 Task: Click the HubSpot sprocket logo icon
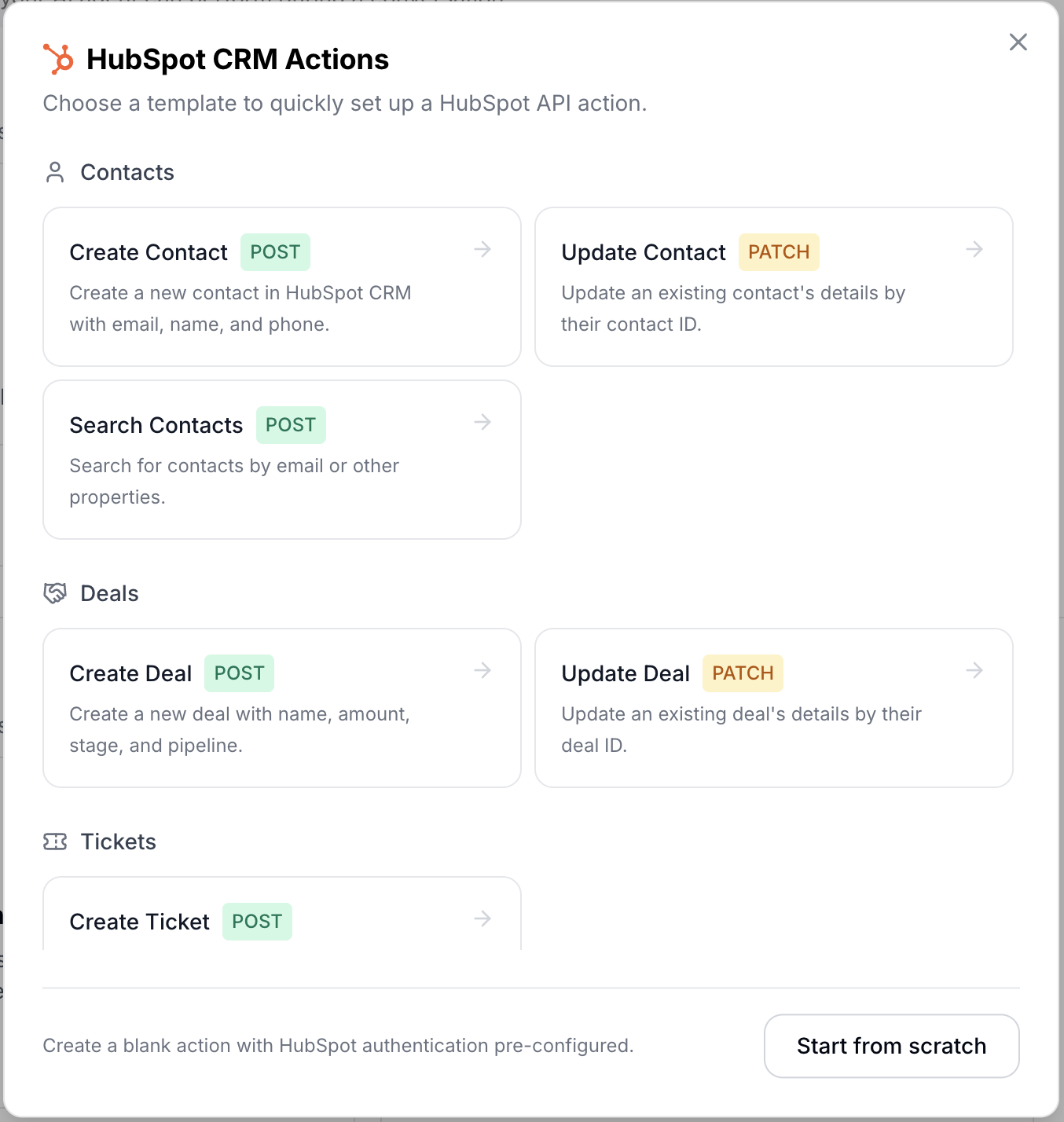(x=56, y=58)
